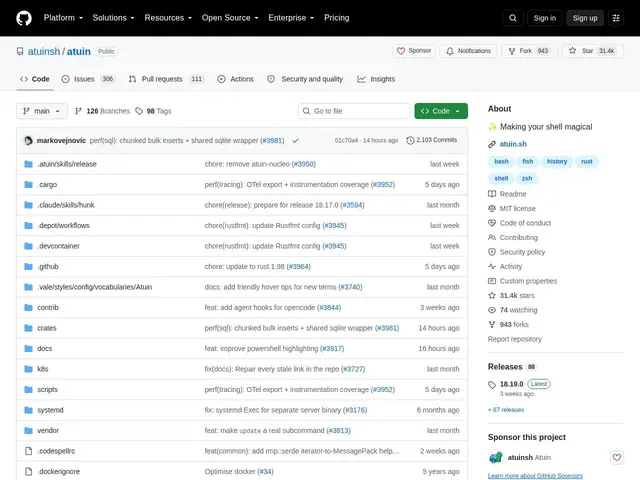640x480 pixels.
Task: Switch to the Security and quality tab
Action: pos(305,79)
